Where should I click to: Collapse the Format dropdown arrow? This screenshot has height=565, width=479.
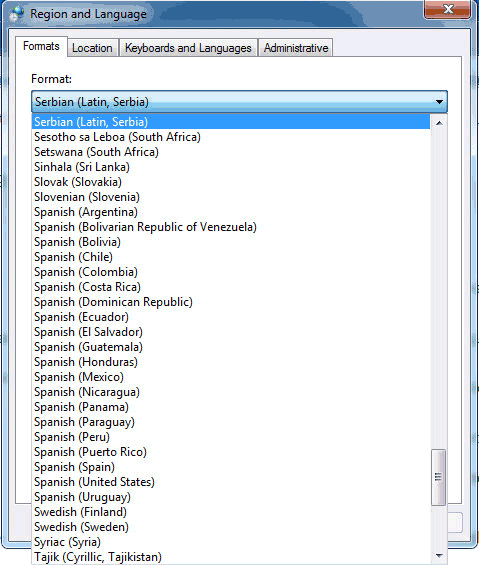click(x=439, y=102)
